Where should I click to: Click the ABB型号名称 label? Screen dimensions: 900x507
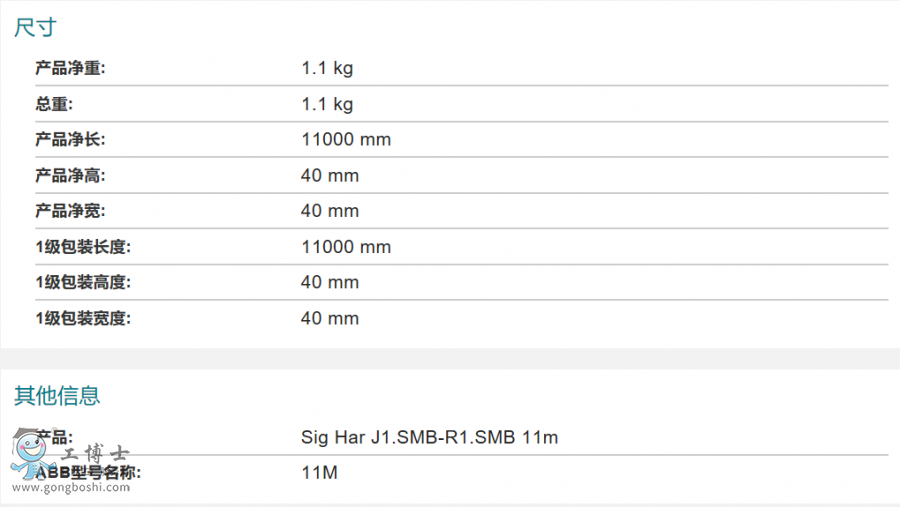[x=88, y=473]
